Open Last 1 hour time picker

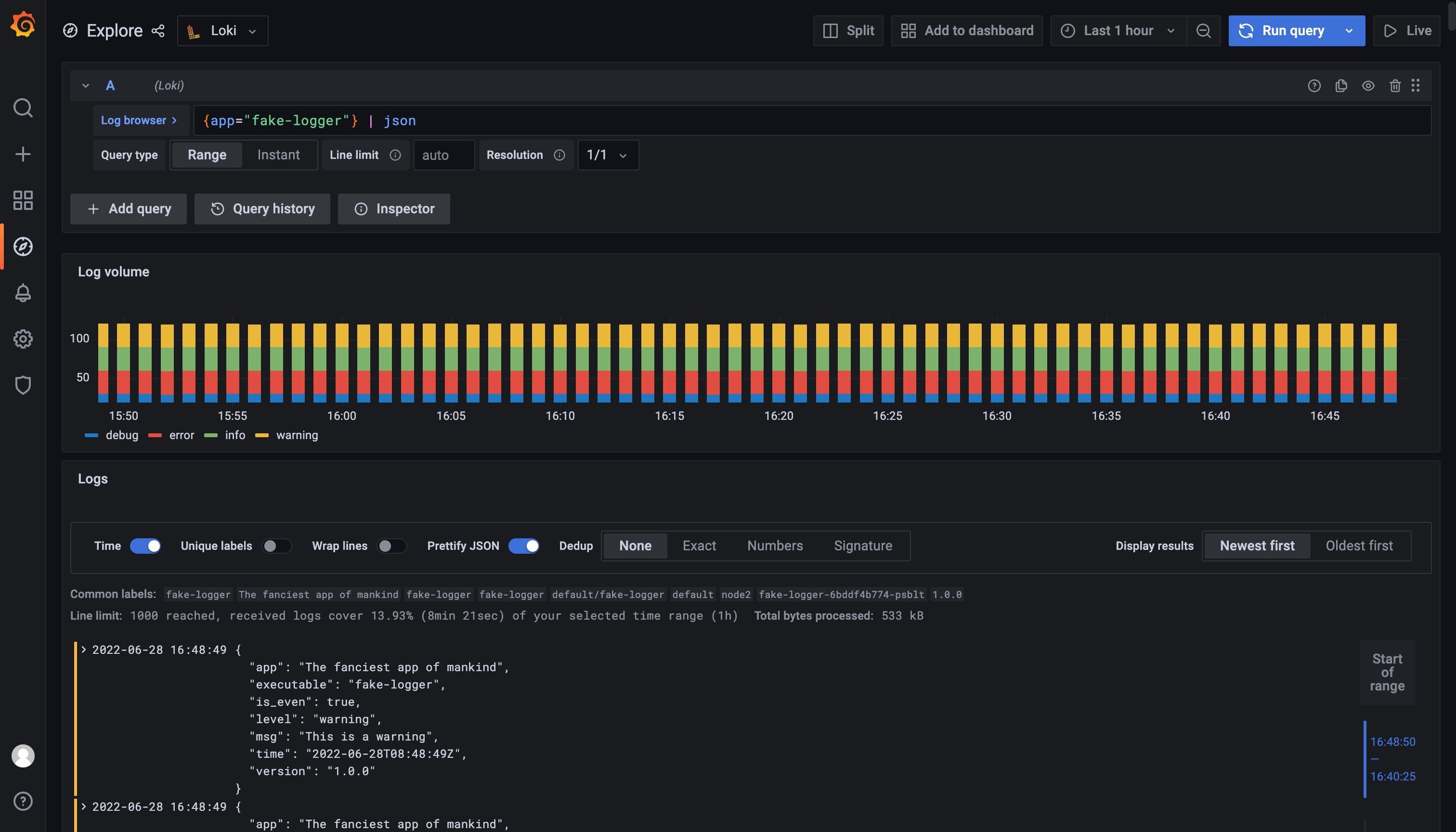[1118, 31]
